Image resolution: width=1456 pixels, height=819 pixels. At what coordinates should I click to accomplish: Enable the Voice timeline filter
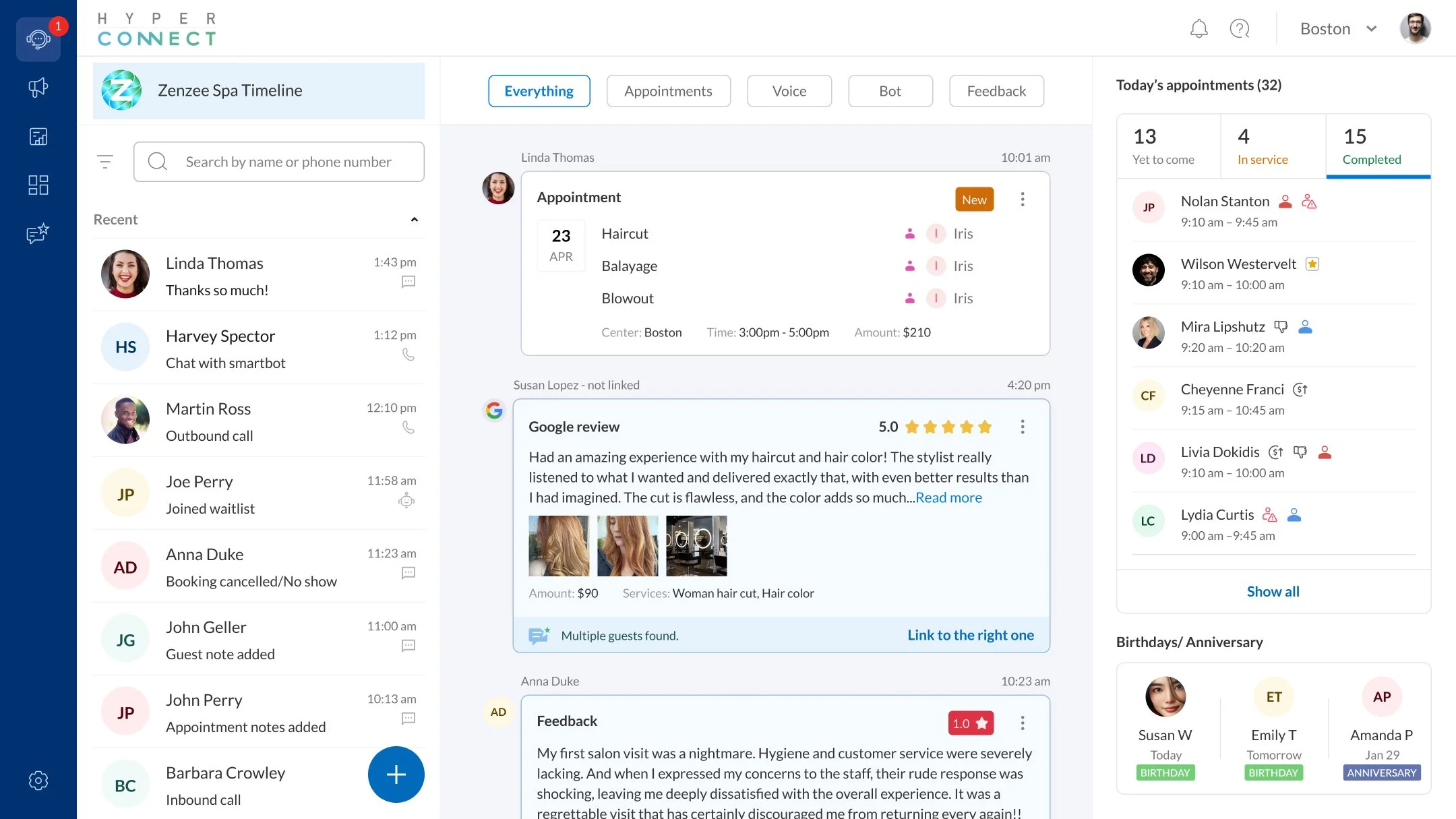789,90
